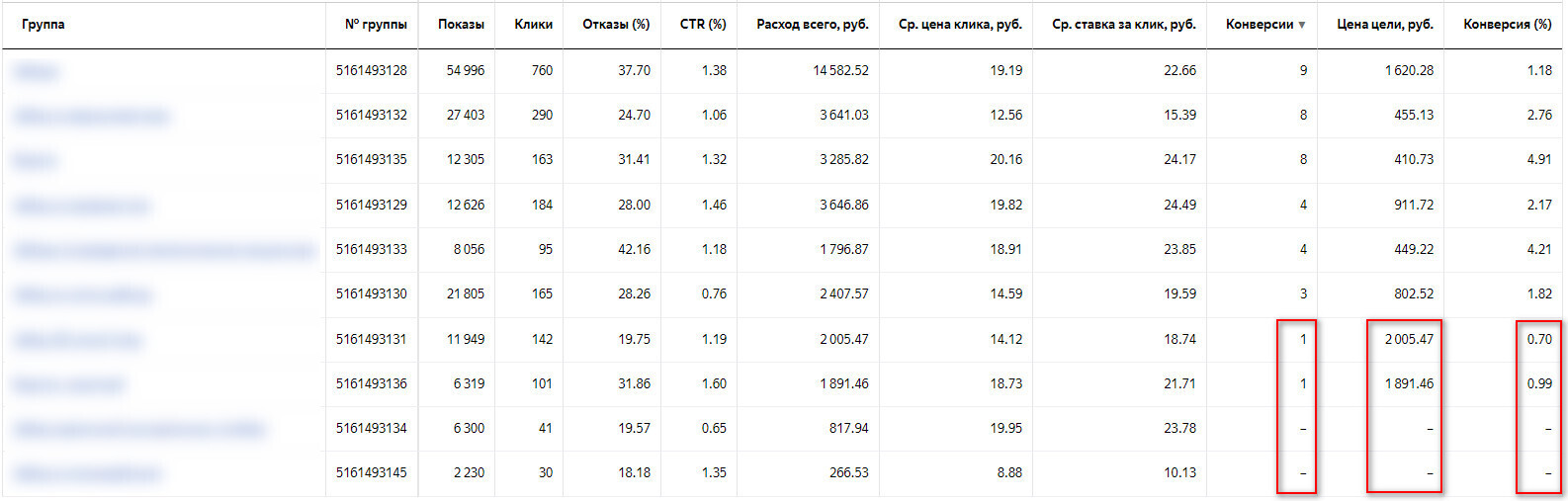Click the № группы column header

[x=376, y=24]
